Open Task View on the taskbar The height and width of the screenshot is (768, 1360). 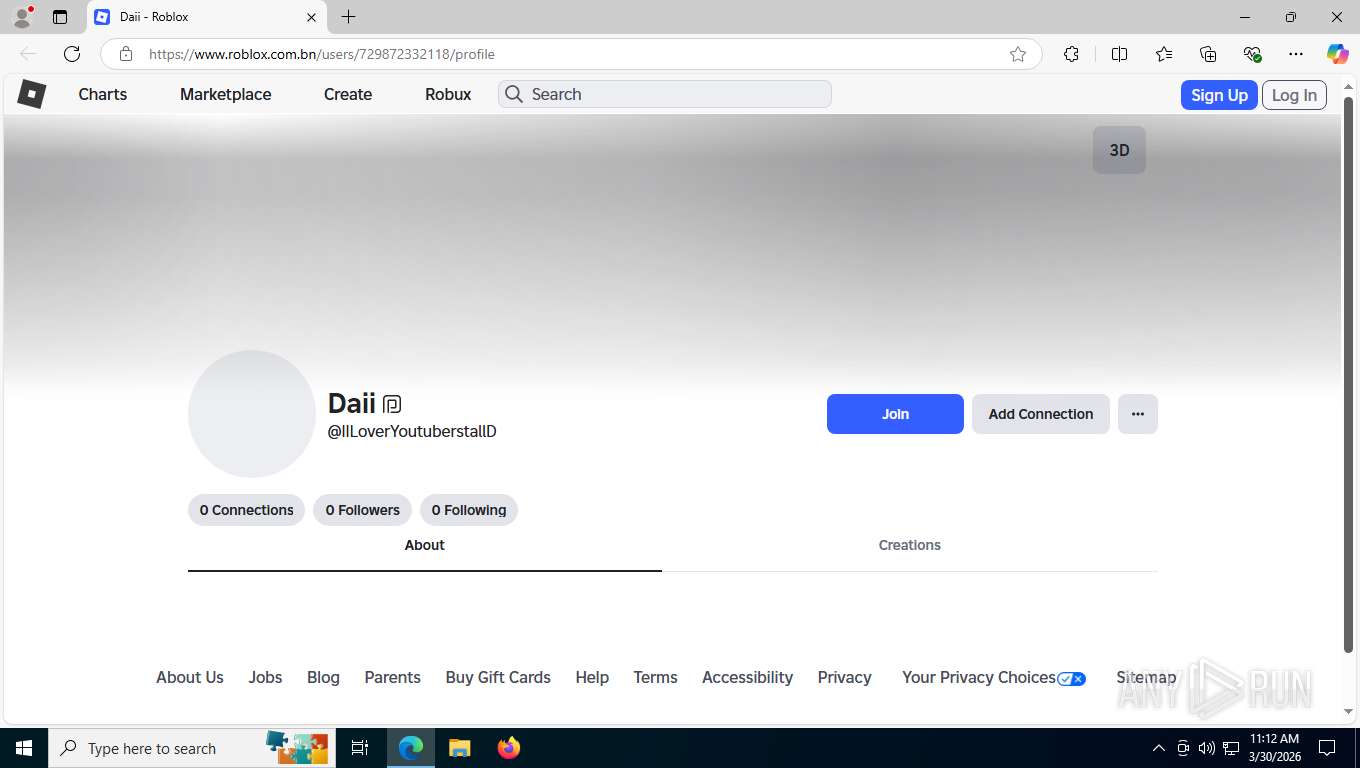(x=360, y=748)
